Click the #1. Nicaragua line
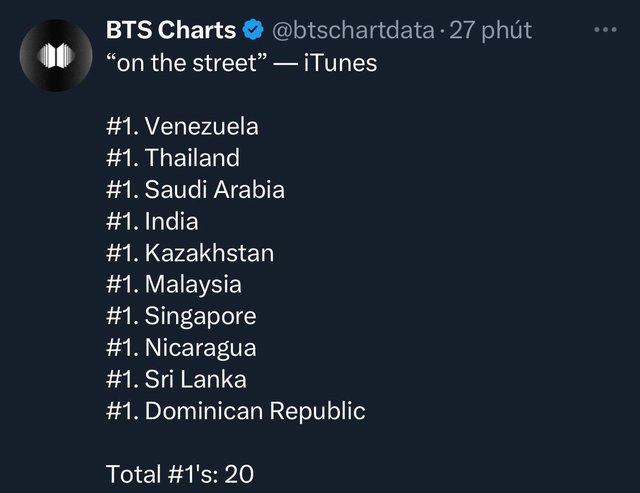The image size is (640, 493). [x=181, y=348]
